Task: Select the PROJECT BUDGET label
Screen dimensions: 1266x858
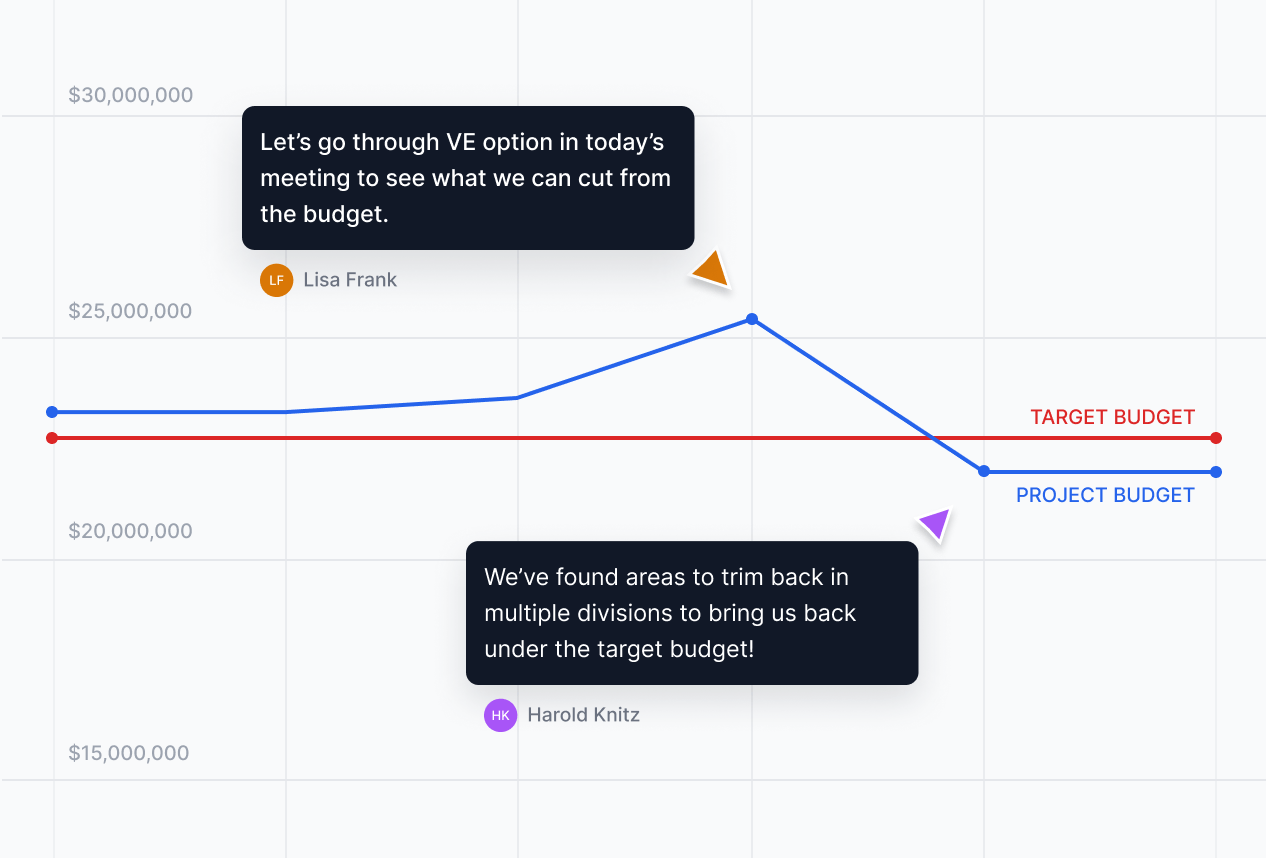Action: (x=1105, y=495)
